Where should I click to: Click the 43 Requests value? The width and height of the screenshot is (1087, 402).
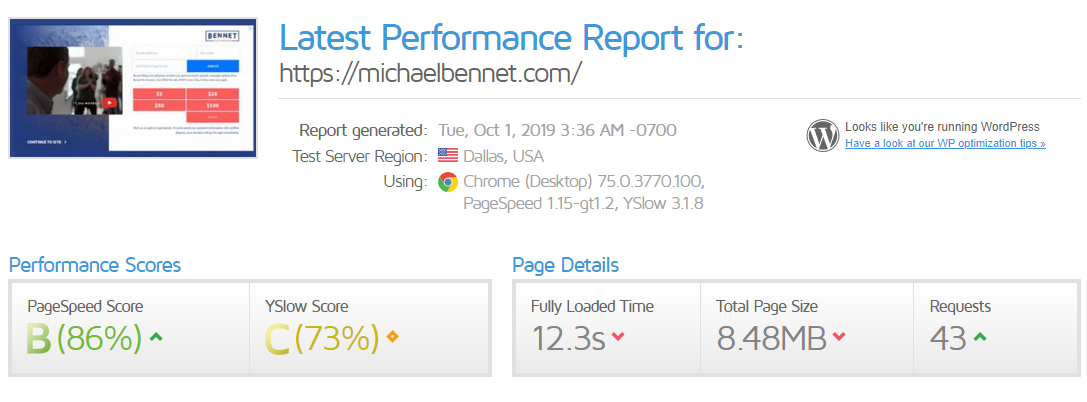tap(948, 338)
